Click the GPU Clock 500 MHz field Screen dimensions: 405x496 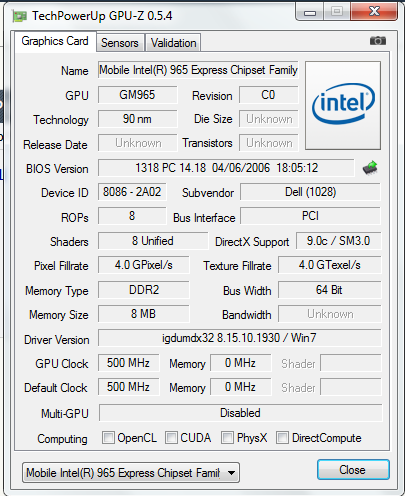(x=129, y=363)
